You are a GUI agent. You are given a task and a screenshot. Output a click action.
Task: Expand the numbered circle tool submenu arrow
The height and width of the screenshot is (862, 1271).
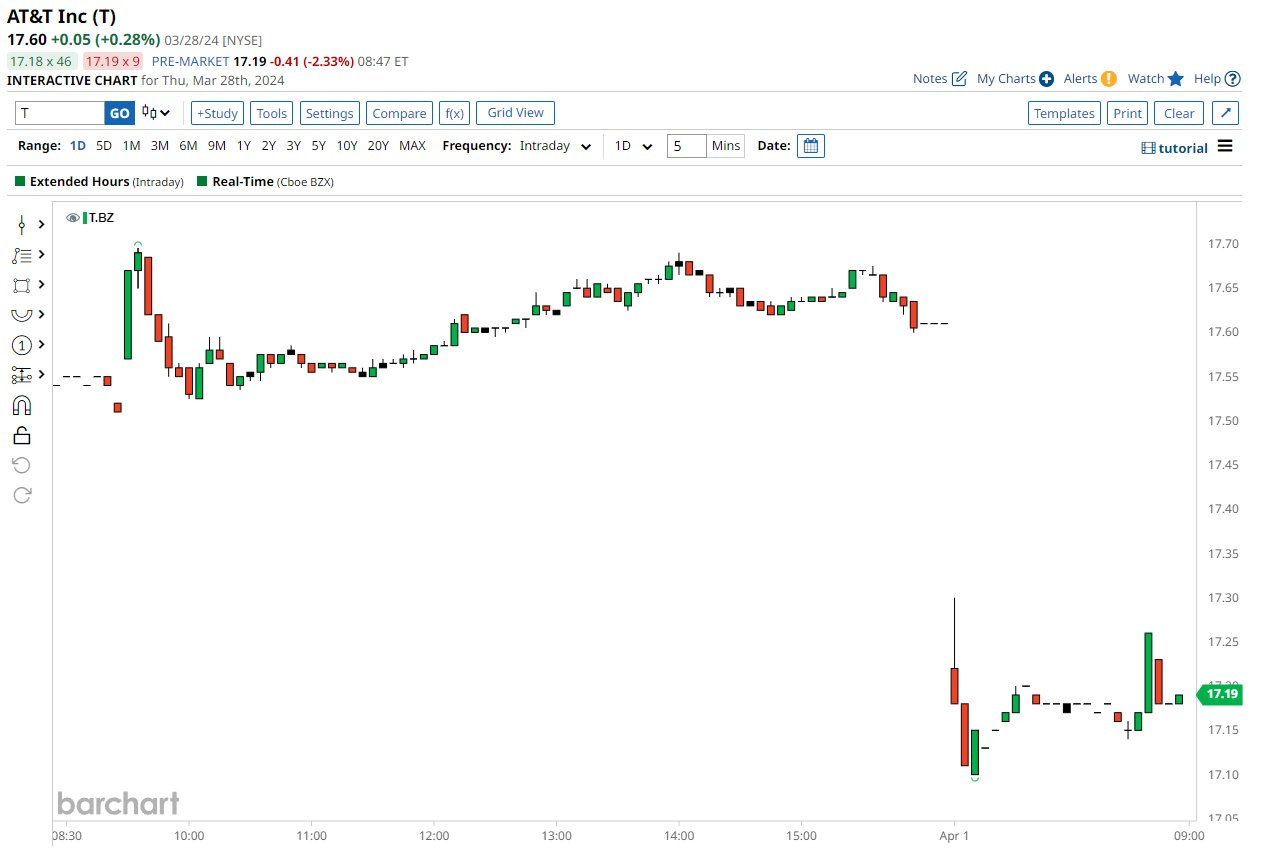(x=42, y=345)
